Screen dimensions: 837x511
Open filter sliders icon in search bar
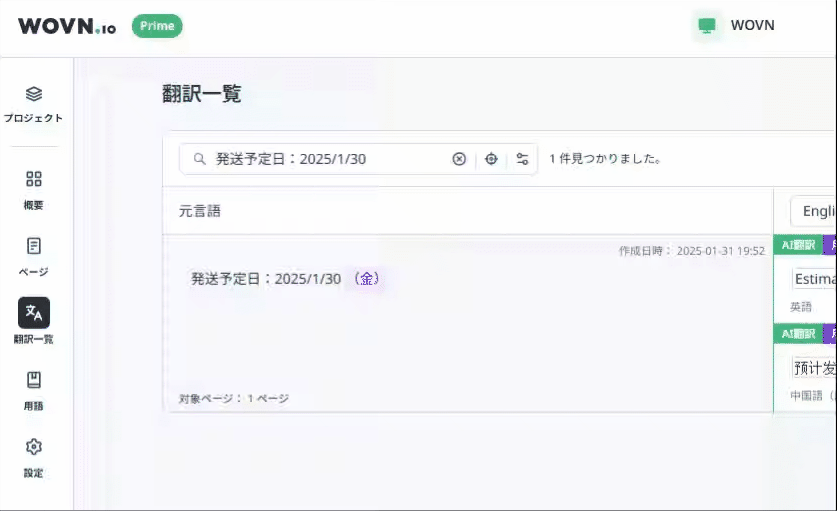(522, 159)
